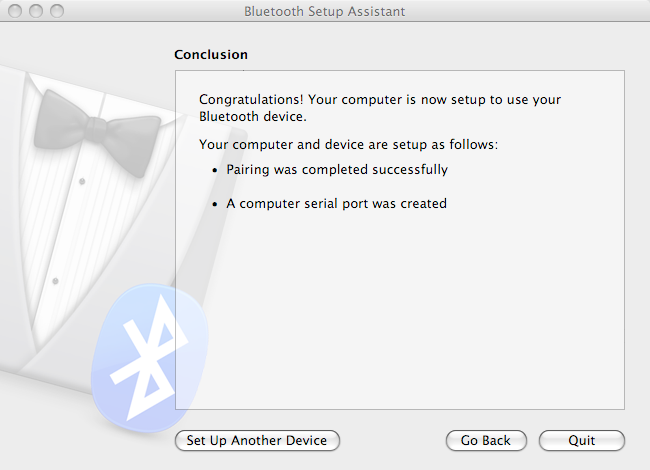
Task: Click the bullet dot beside the serial port line
Action: point(214,204)
